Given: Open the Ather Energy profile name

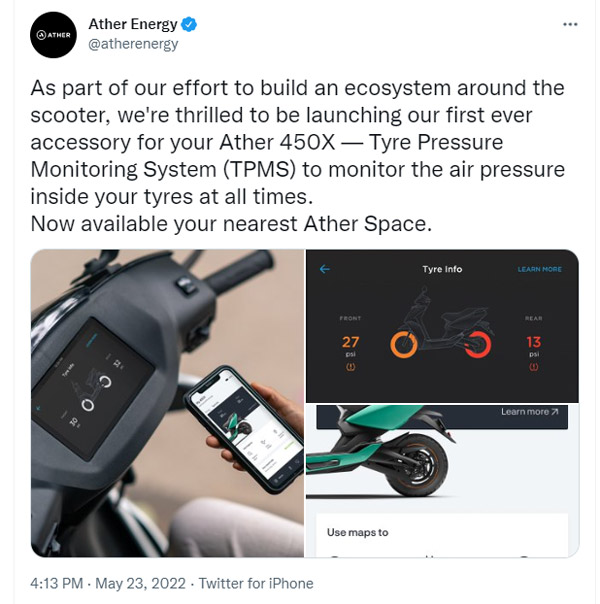Looking at the screenshot, I should coord(132,24).
